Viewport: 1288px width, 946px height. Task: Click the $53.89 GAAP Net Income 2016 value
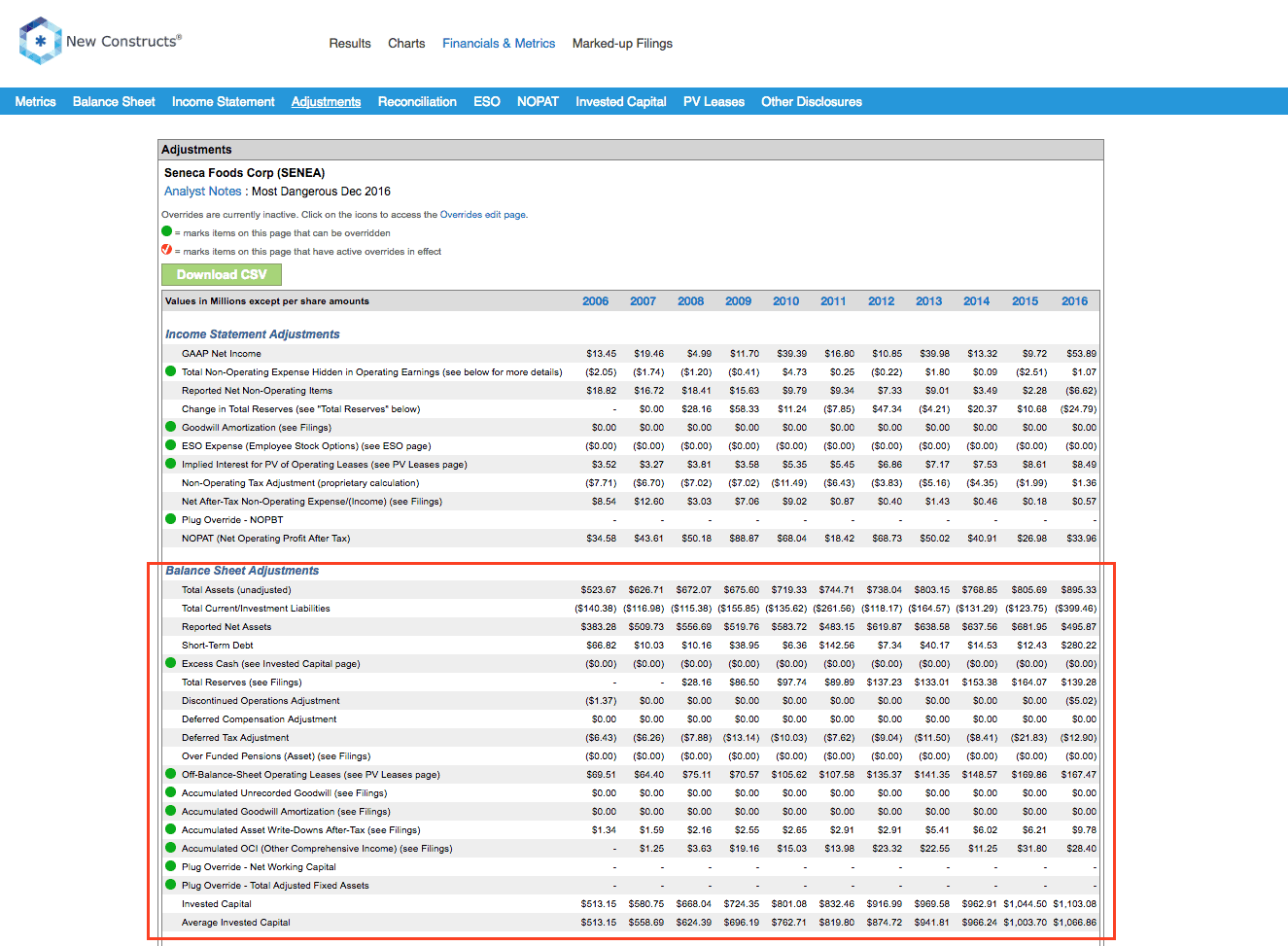(x=1081, y=354)
